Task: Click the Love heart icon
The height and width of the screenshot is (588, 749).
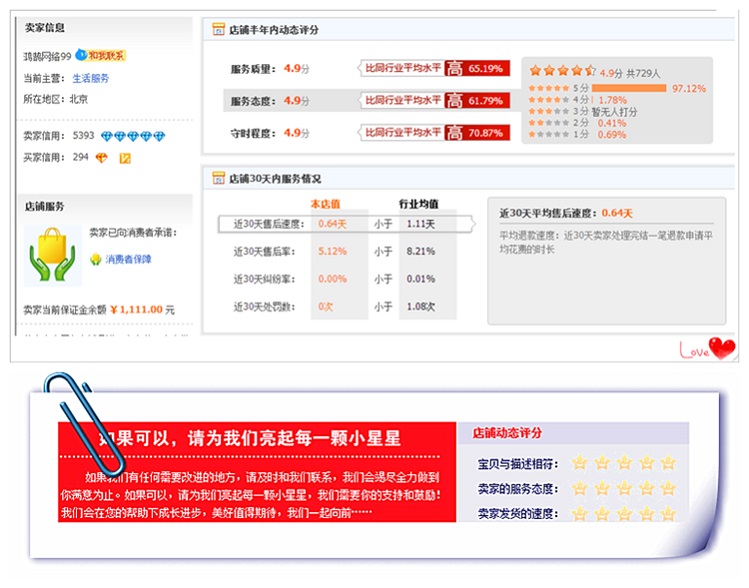Action: (x=722, y=348)
